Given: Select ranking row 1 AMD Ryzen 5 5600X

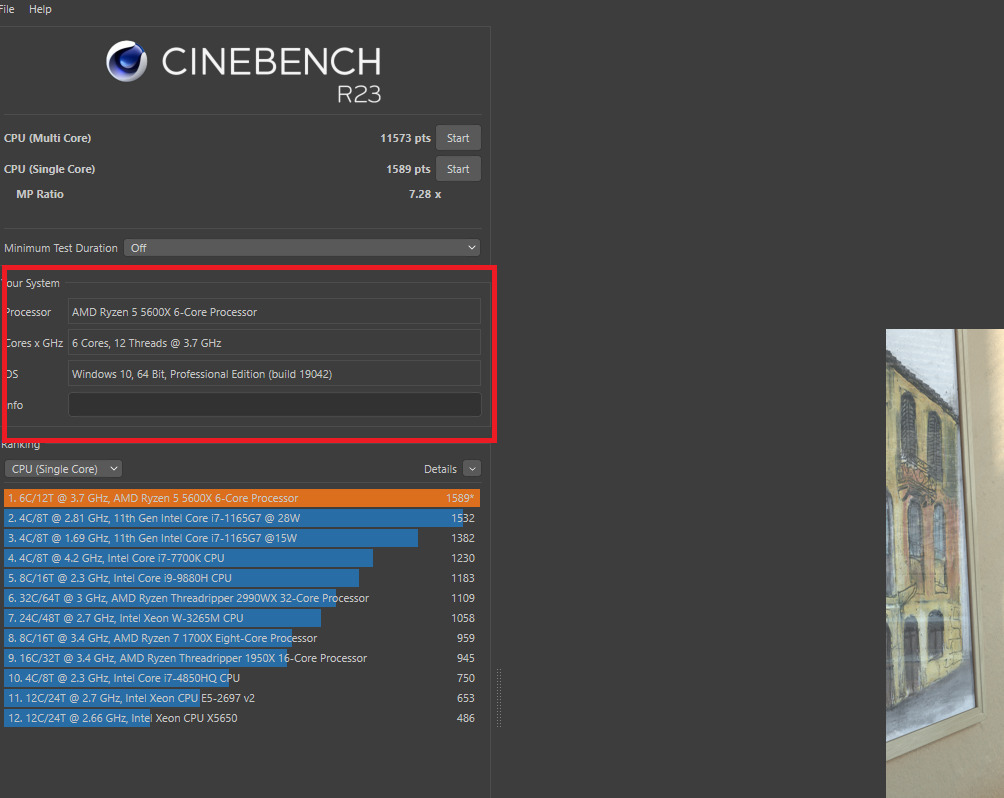Looking at the screenshot, I should click(x=241, y=498).
